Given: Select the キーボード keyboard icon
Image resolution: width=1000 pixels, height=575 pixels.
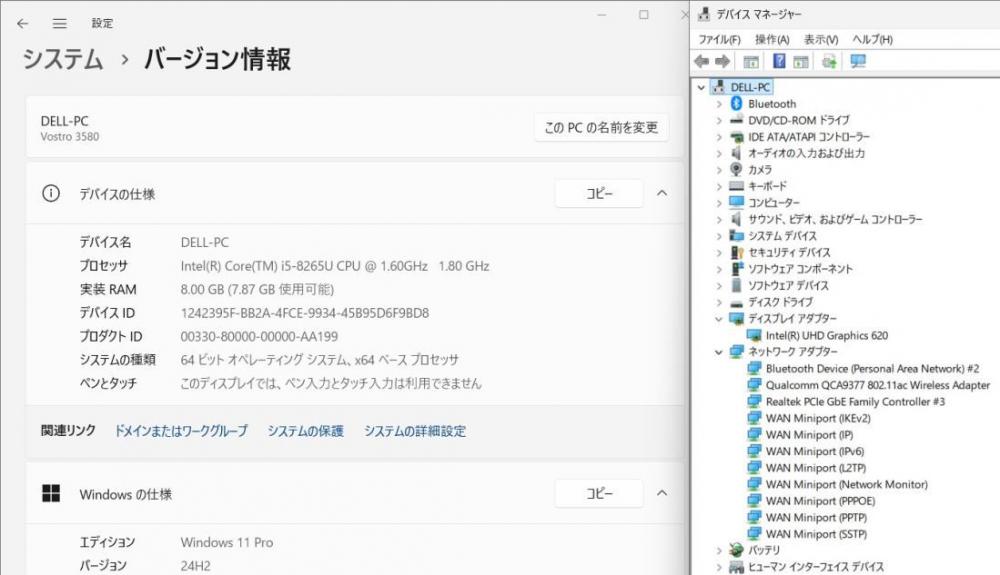Looking at the screenshot, I should coord(737,186).
